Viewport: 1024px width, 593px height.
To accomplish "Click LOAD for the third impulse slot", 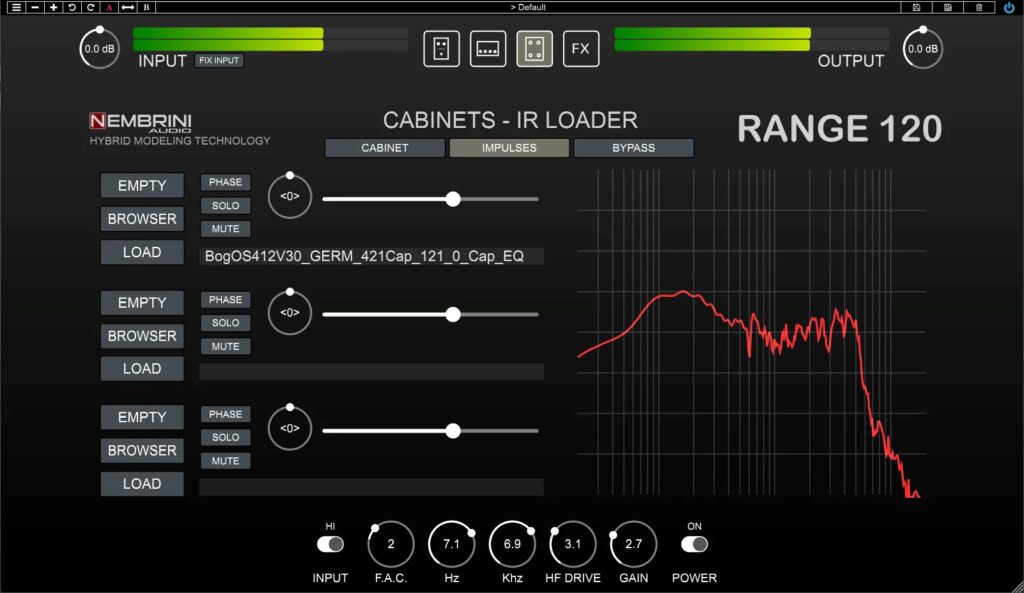I will click(x=142, y=484).
